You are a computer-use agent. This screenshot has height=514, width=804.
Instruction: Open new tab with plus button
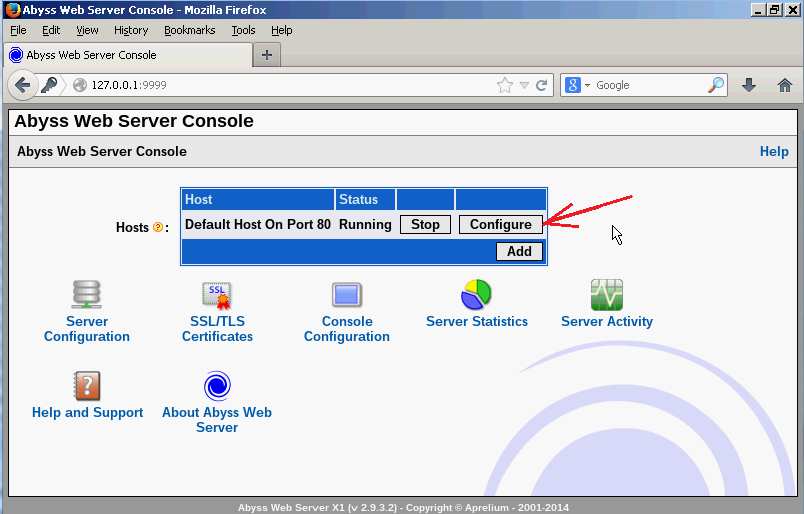coord(267,55)
